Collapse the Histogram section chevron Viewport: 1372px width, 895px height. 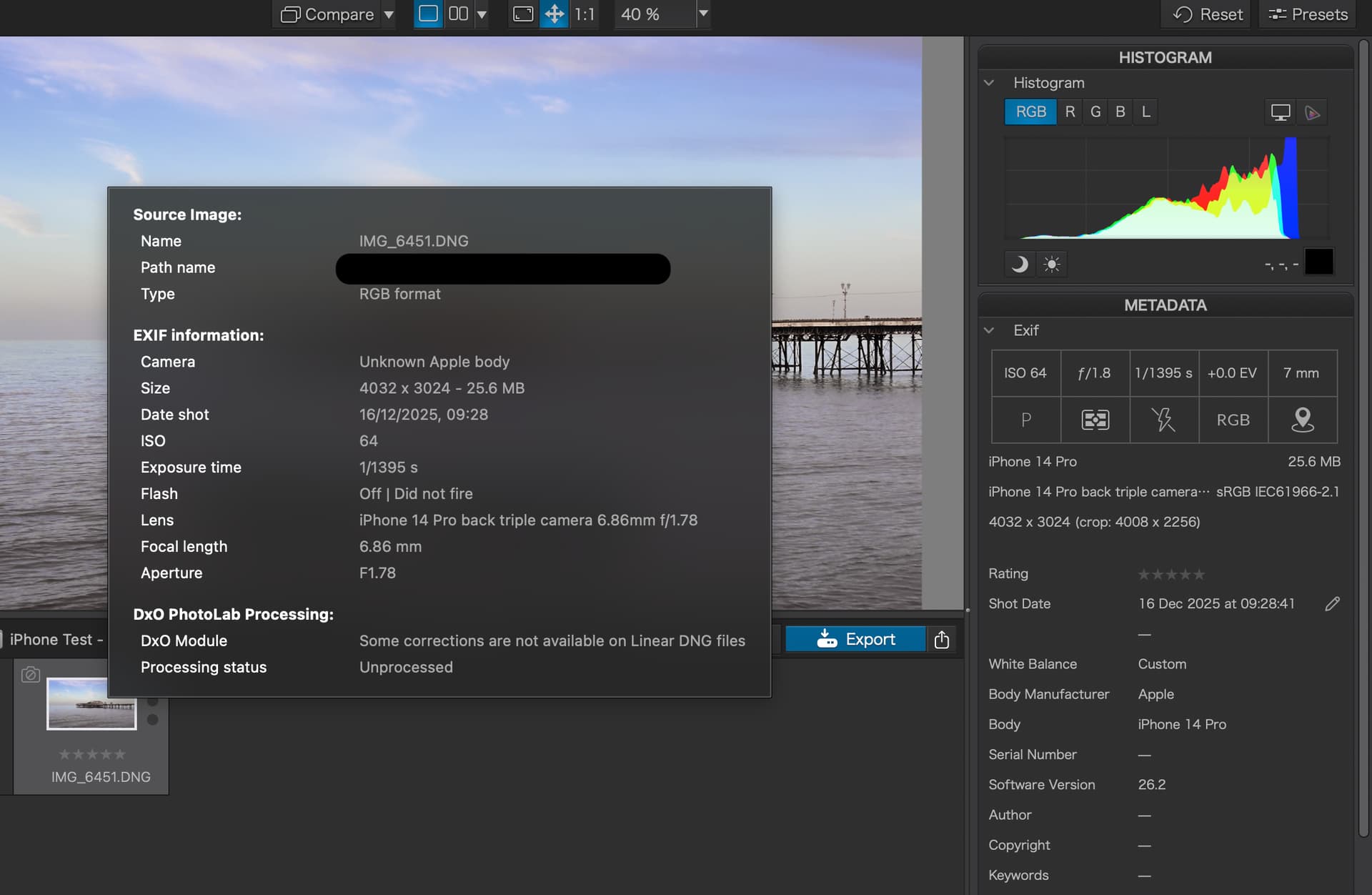point(989,83)
